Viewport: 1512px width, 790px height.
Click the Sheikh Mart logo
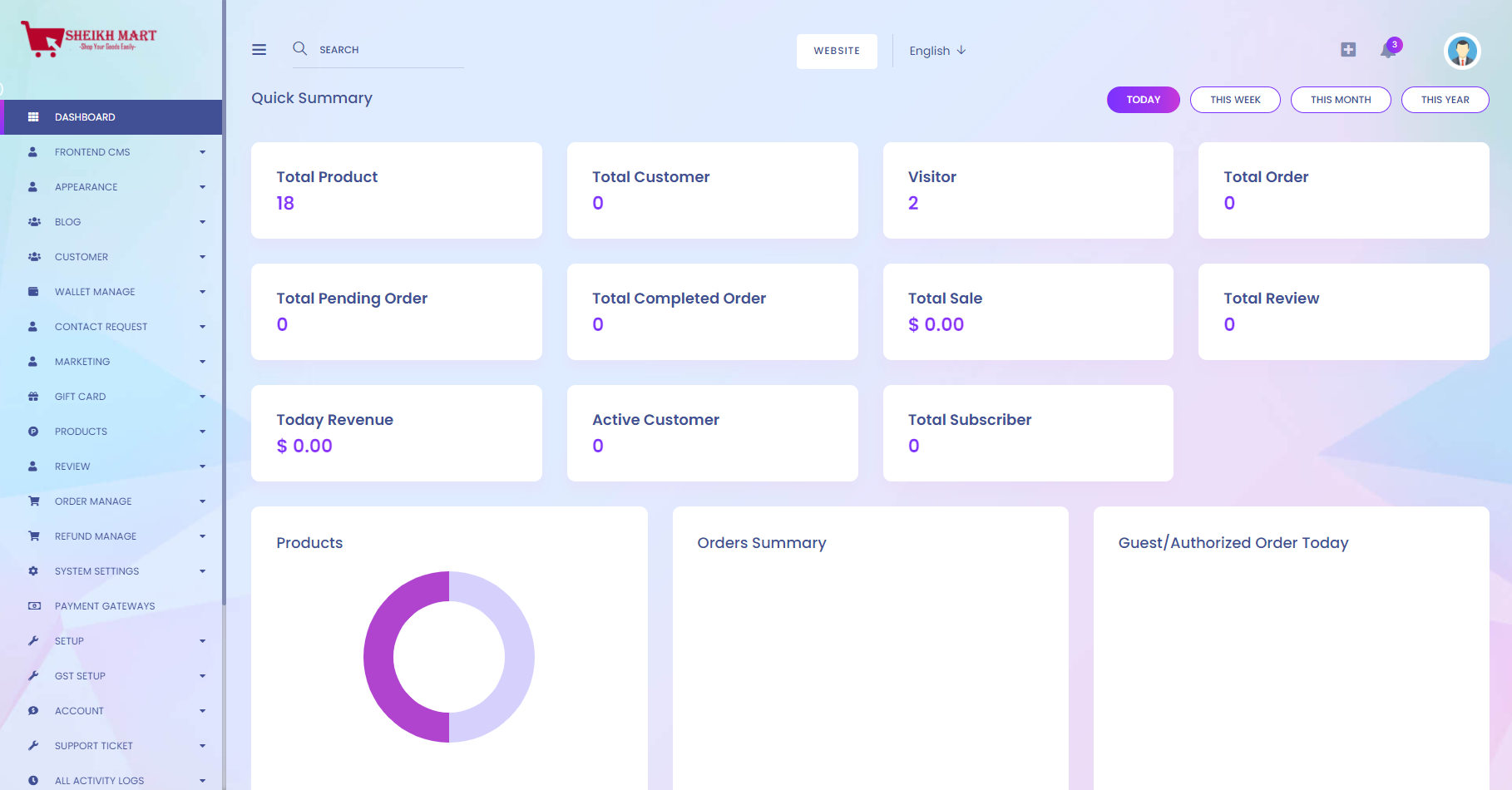(89, 38)
